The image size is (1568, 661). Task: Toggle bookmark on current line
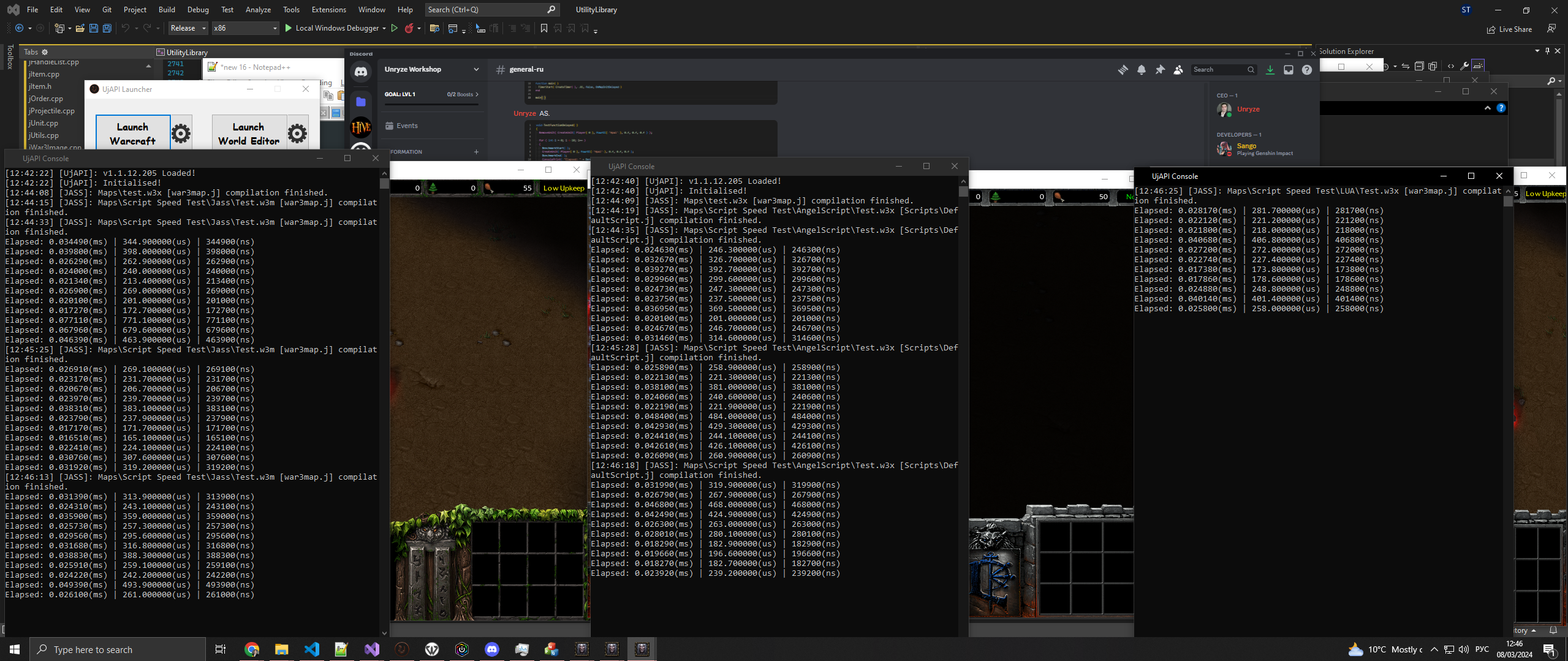point(543,28)
